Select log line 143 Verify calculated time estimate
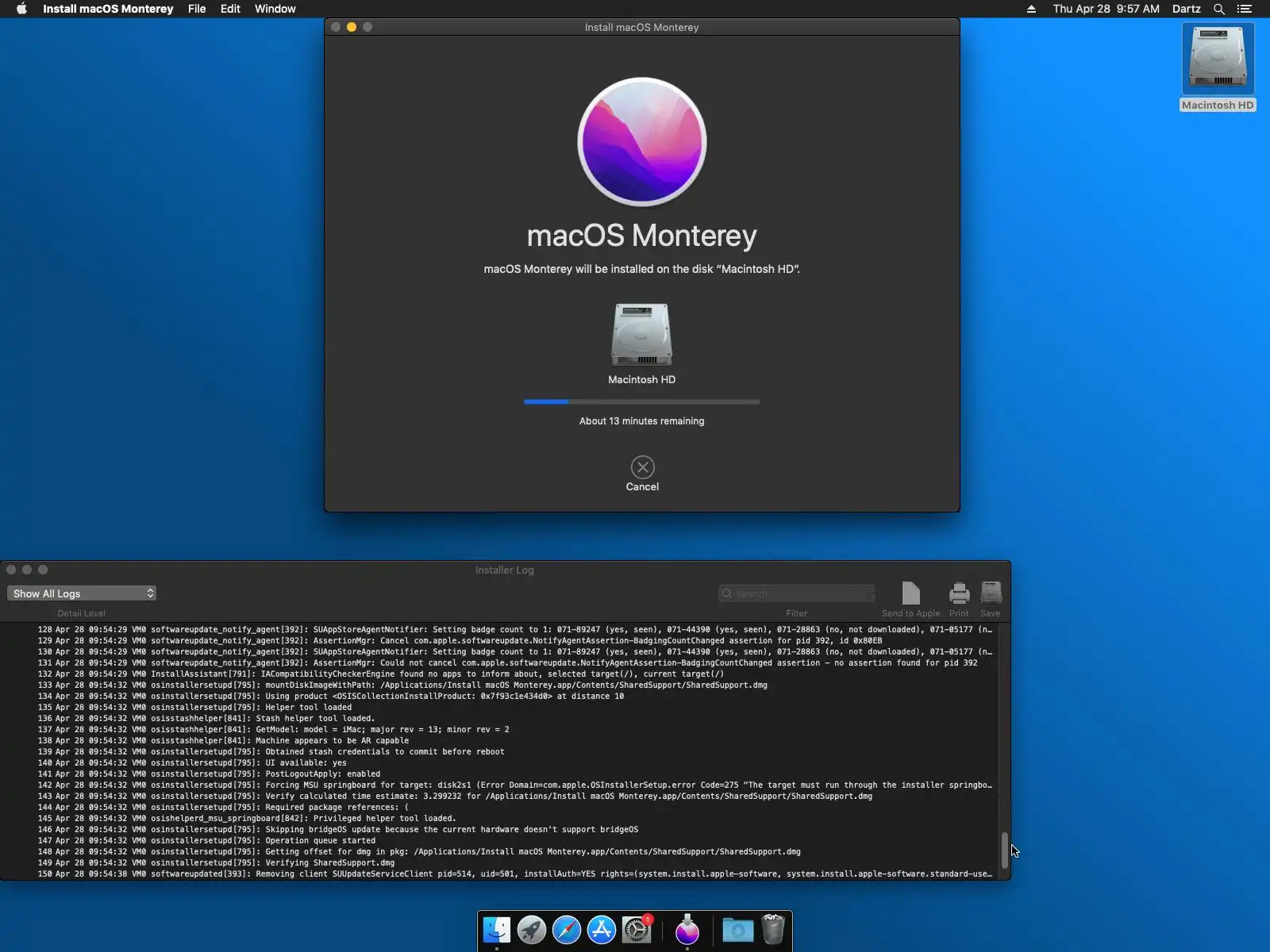1270x952 pixels. pos(500,797)
